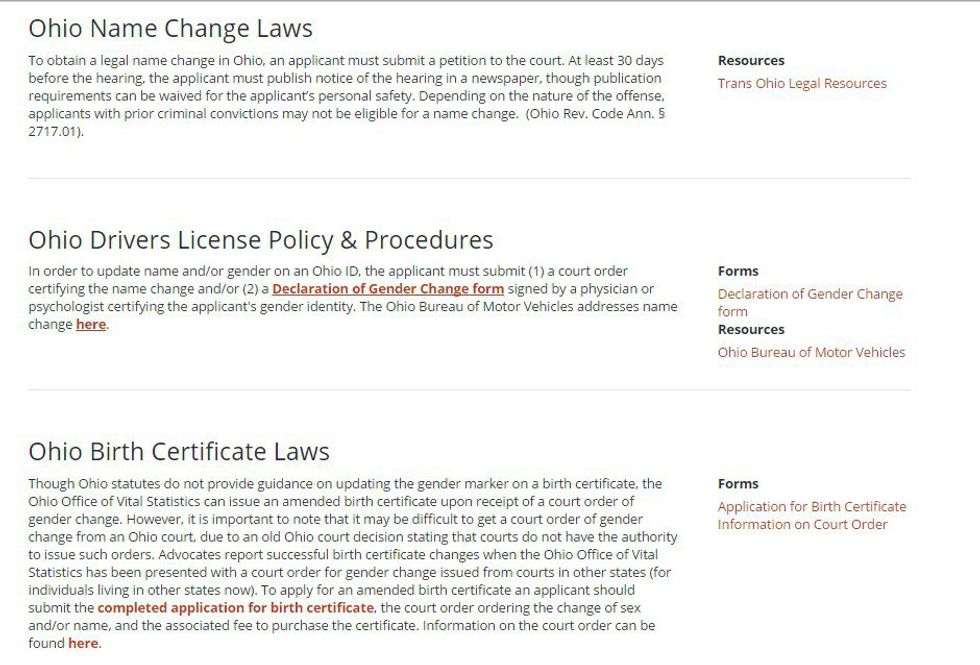980x665 pixels.
Task: Click the Ohio Name Change Laws heading
Action: 170,29
